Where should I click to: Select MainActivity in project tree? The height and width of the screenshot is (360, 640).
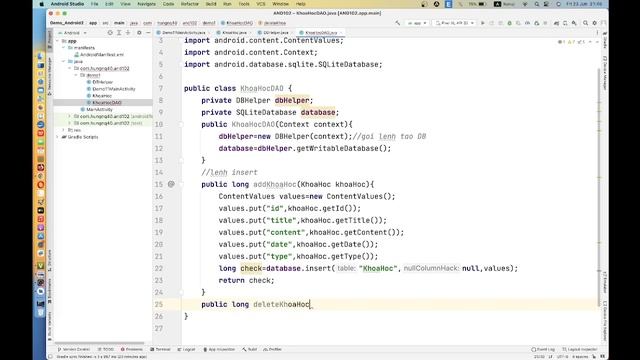pyautogui.click(x=96, y=109)
